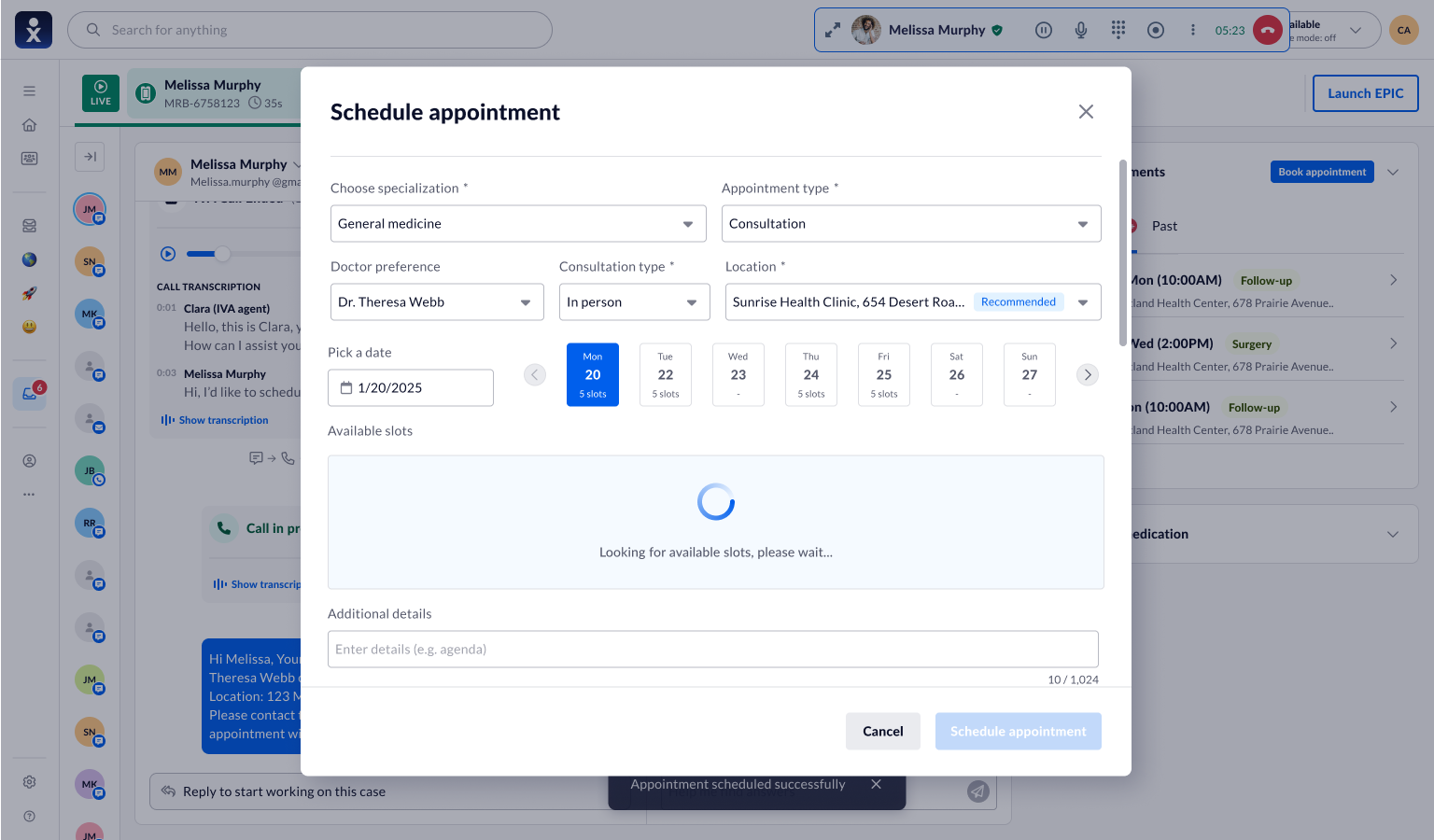Click search for anything field
The image size is (1434, 840).
click(x=310, y=30)
